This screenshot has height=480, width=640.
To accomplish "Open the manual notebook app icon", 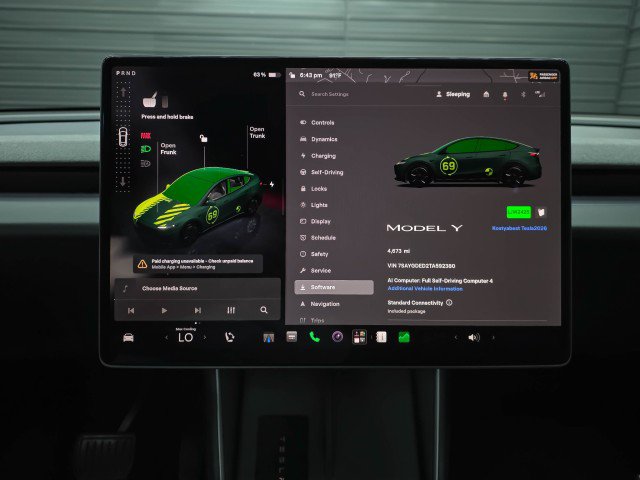I will tap(381, 337).
